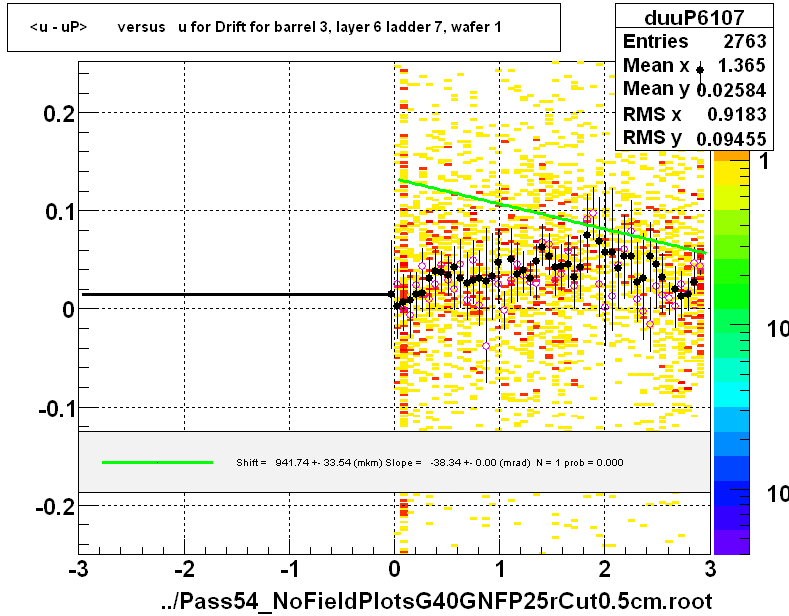
Task: Click the cyan band in the color palette
Action: 732,395
